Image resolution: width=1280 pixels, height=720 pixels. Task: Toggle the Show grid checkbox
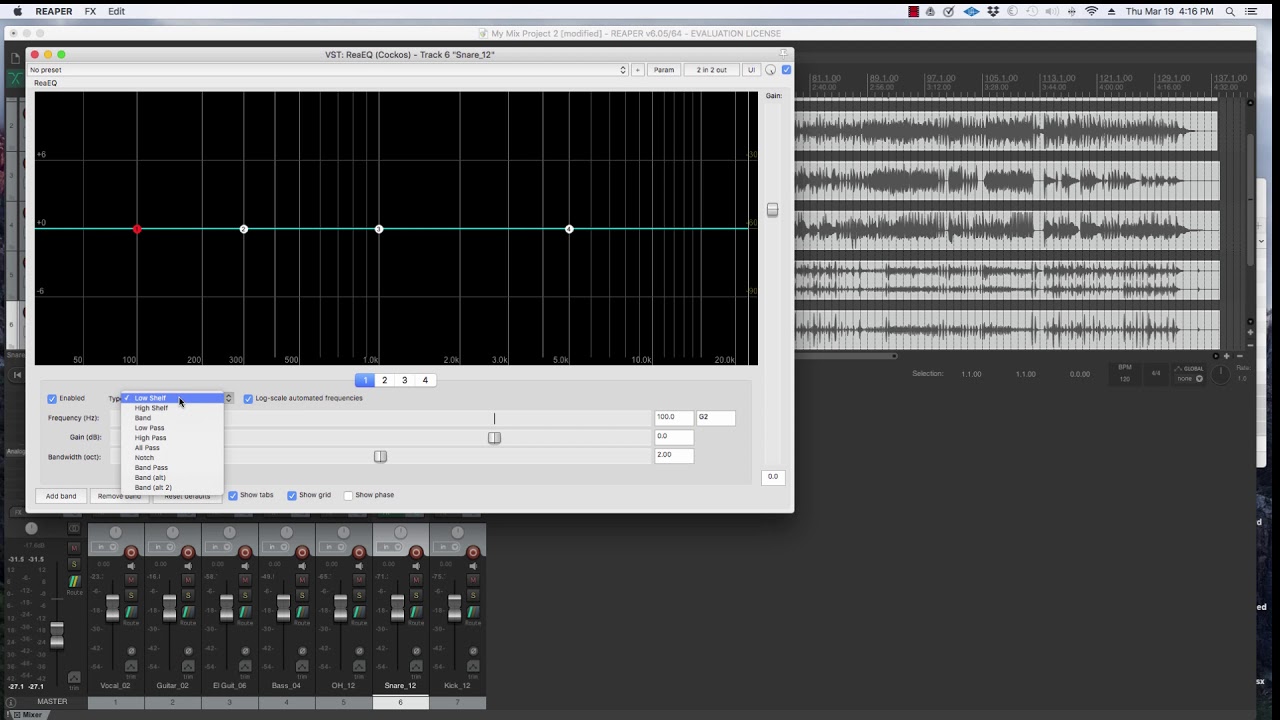pos(292,495)
